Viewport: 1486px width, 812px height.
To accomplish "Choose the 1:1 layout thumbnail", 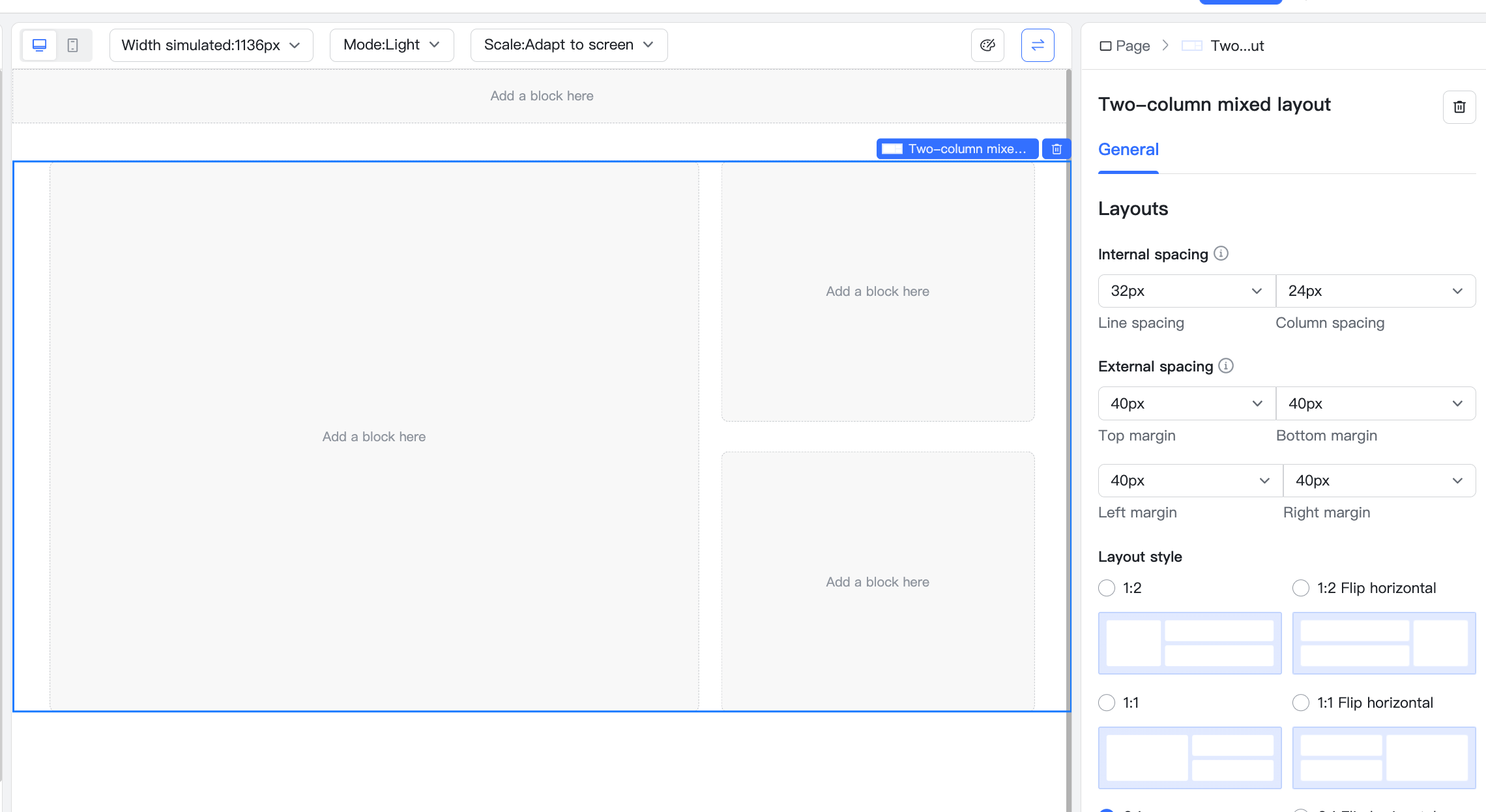I will point(1190,758).
